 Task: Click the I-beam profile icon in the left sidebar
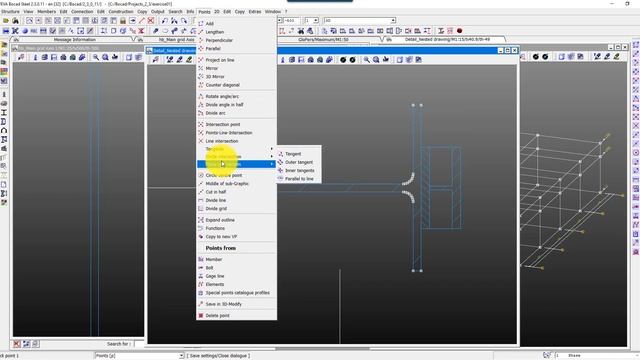point(4,112)
